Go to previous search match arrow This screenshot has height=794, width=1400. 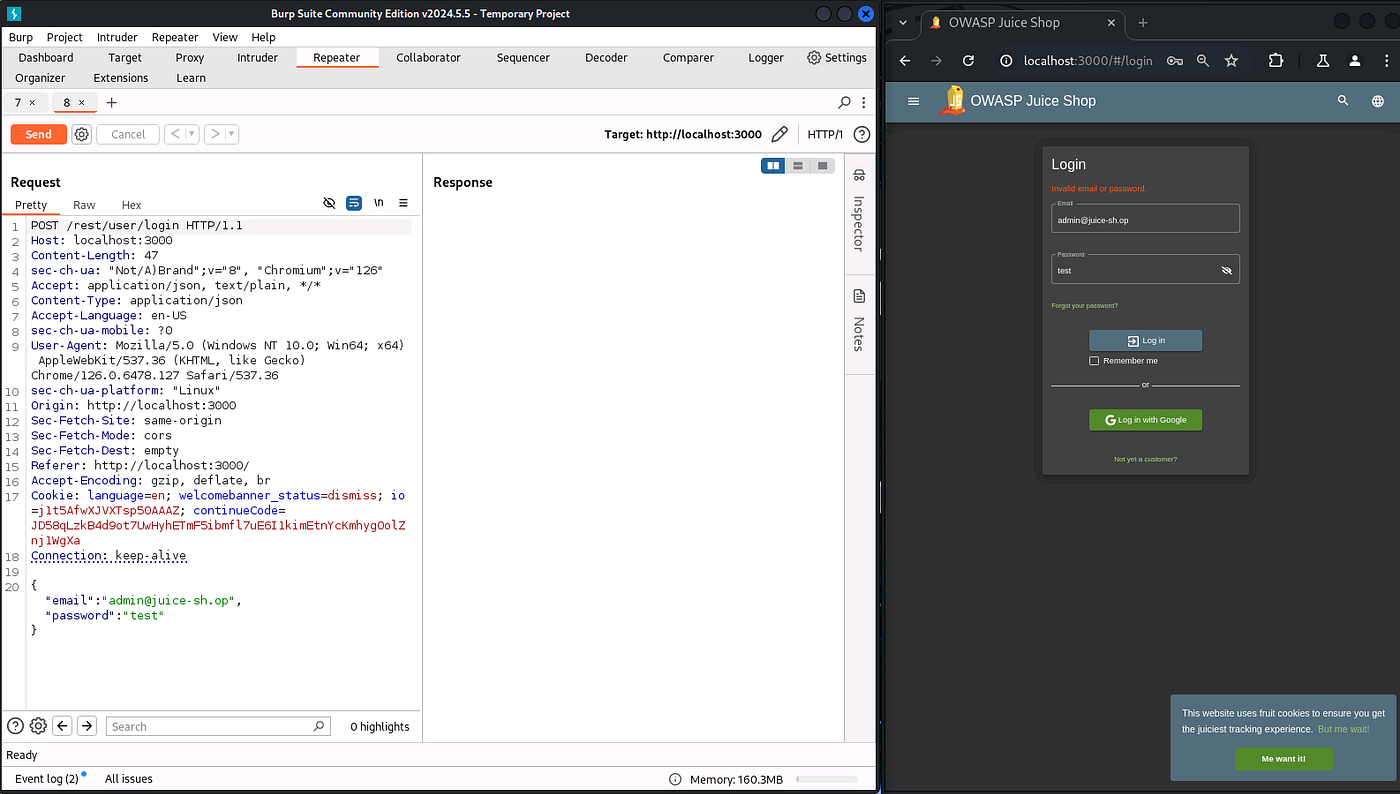(62, 726)
